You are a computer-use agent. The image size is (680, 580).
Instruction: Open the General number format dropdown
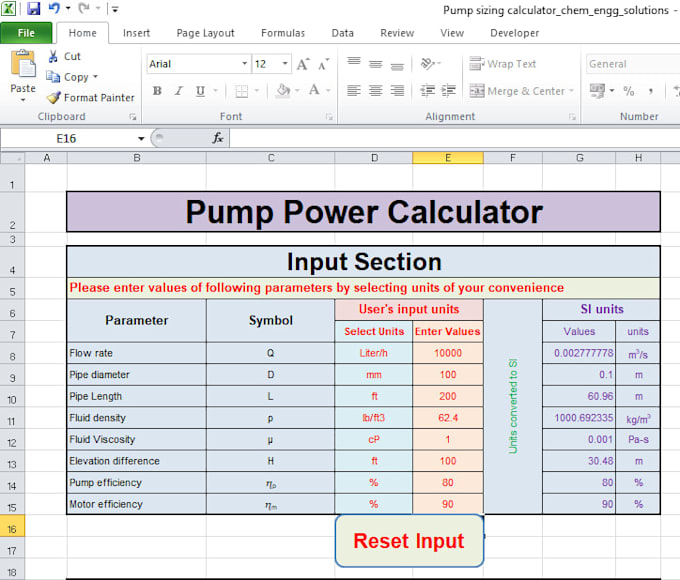633,64
